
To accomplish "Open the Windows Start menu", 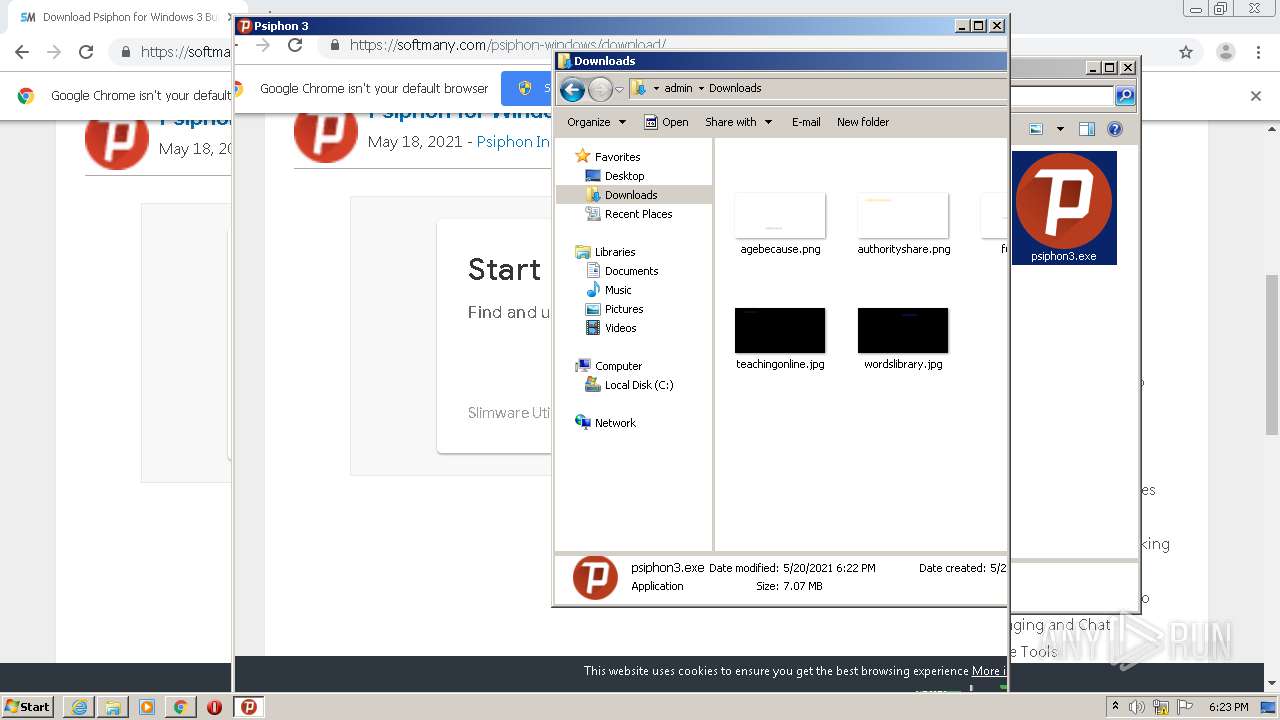I will tap(28, 706).
